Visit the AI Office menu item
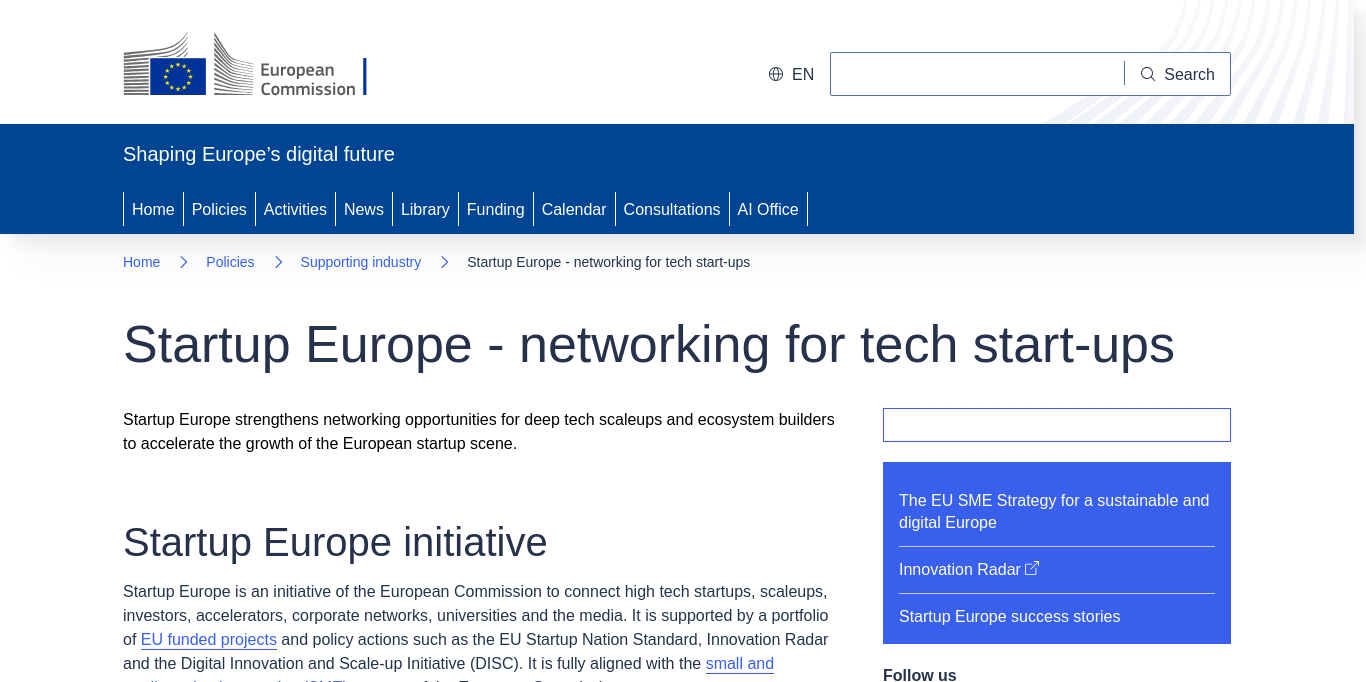Image resolution: width=1366 pixels, height=682 pixels. pyautogui.click(x=768, y=209)
